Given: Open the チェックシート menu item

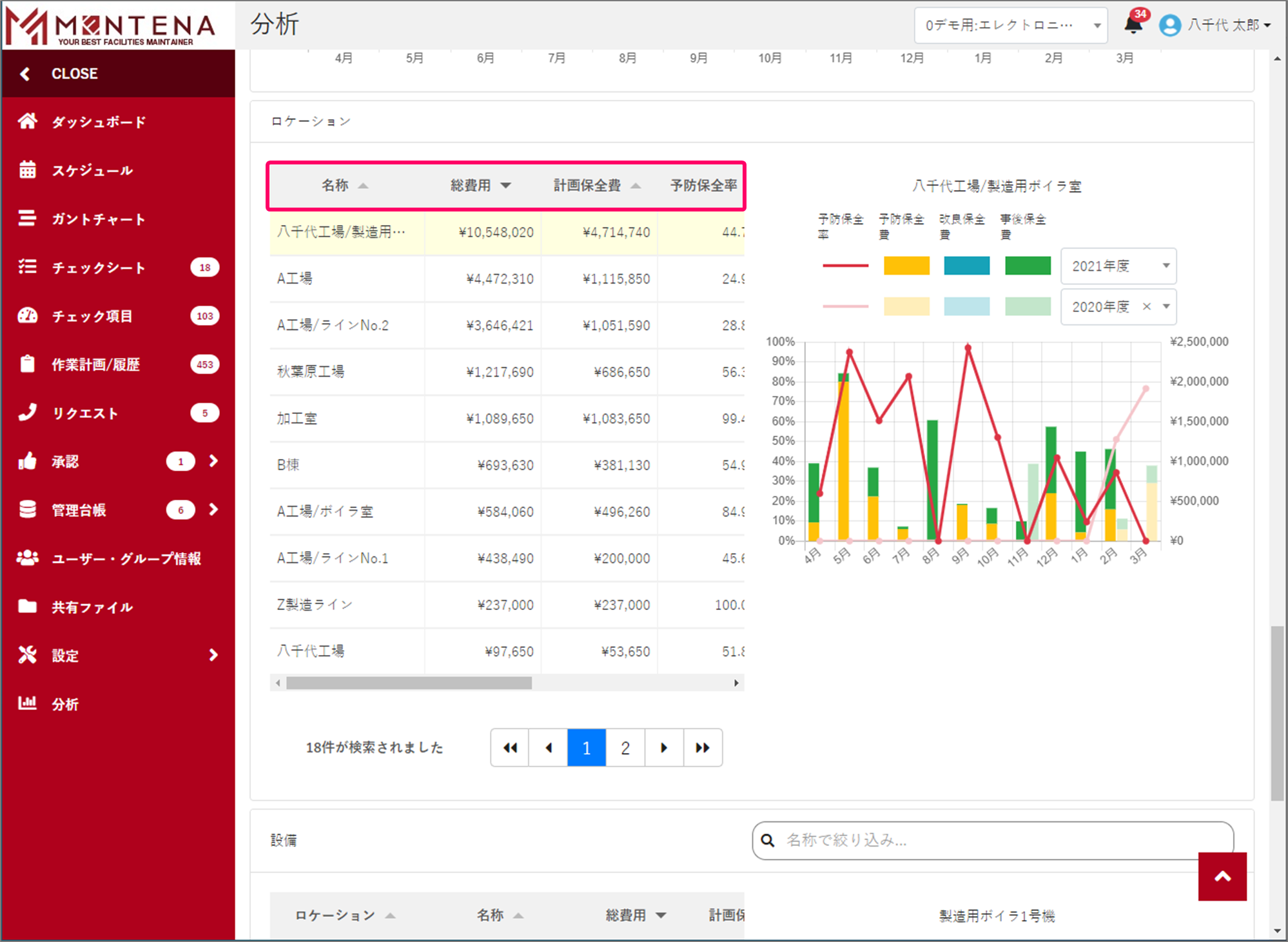Looking at the screenshot, I should (x=99, y=268).
